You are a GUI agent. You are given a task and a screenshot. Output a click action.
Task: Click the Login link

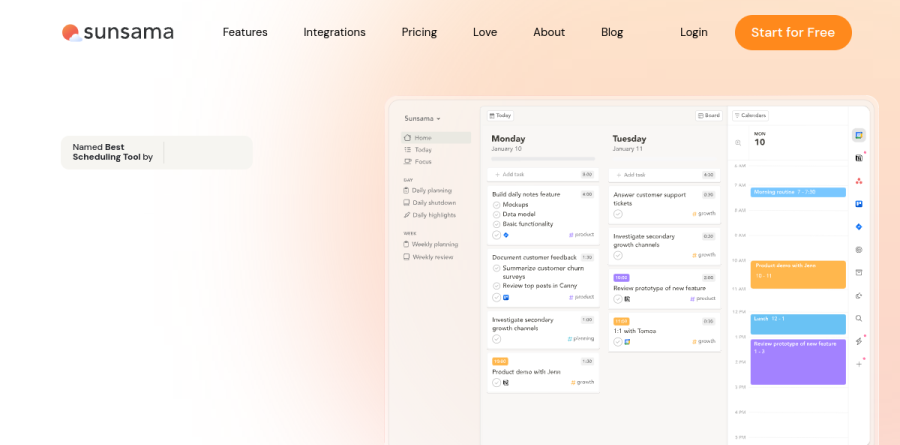694,32
